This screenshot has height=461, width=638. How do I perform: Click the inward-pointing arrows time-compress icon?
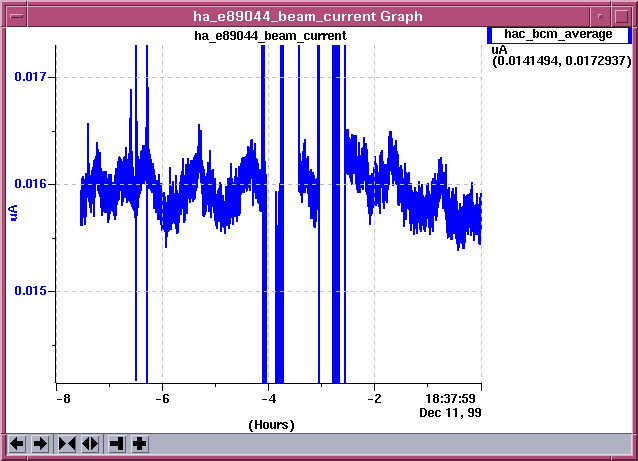pyautogui.click(x=67, y=444)
